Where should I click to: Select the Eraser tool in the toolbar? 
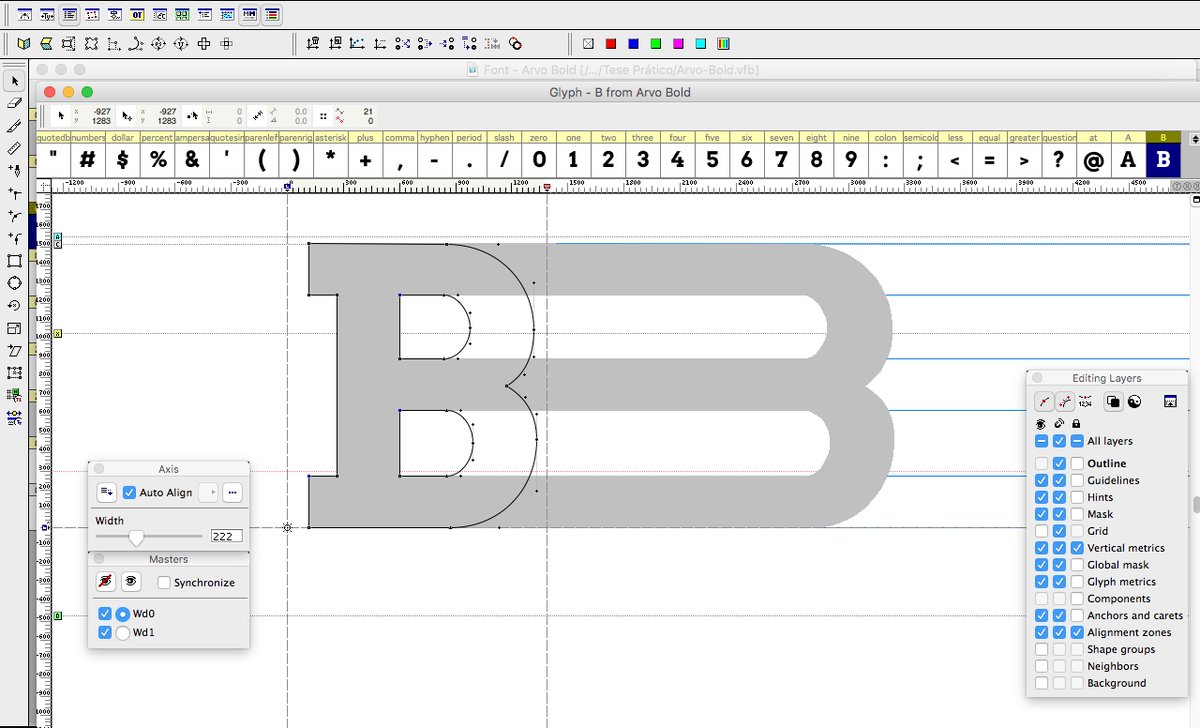tap(13, 103)
